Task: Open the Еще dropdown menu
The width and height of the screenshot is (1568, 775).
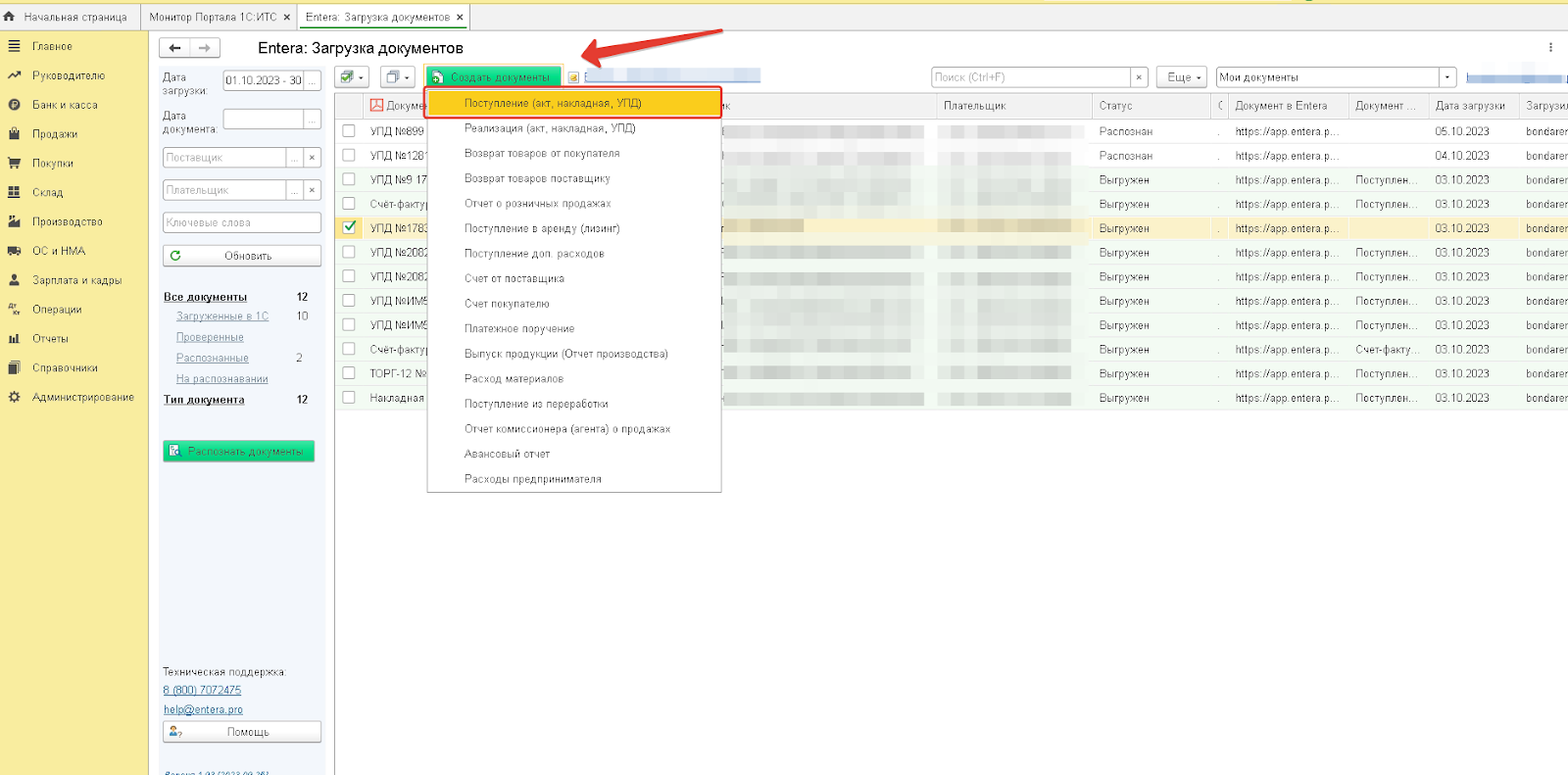Action: coord(1184,77)
